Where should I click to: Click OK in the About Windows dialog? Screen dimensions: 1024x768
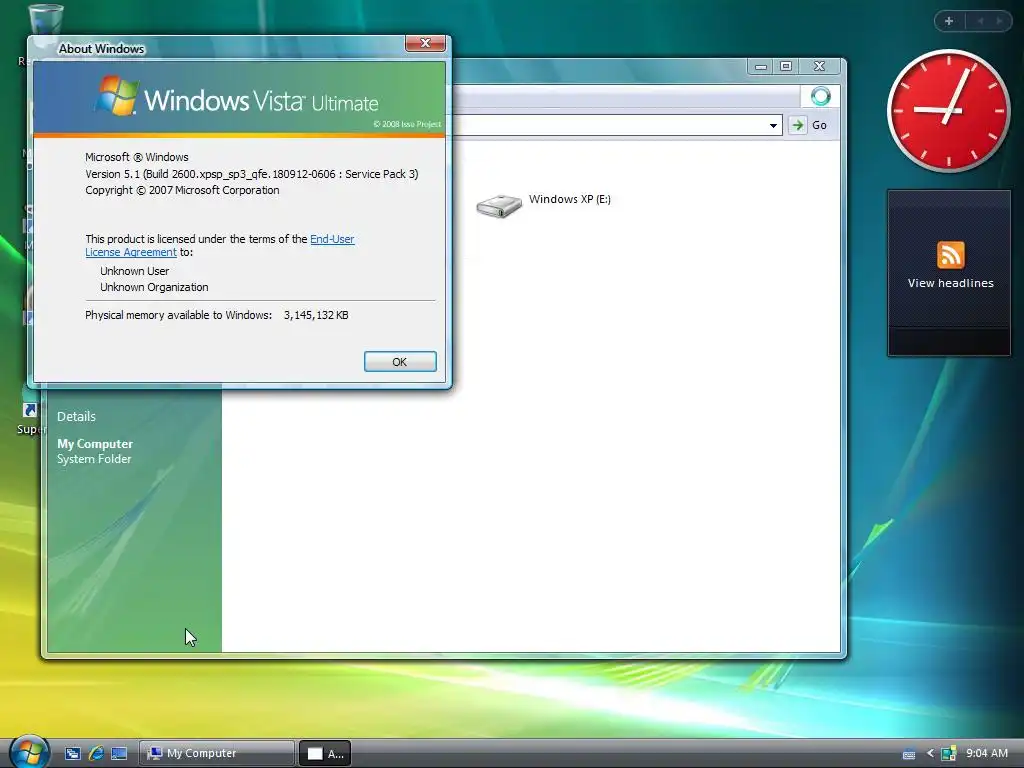pyautogui.click(x=400, y=362)
